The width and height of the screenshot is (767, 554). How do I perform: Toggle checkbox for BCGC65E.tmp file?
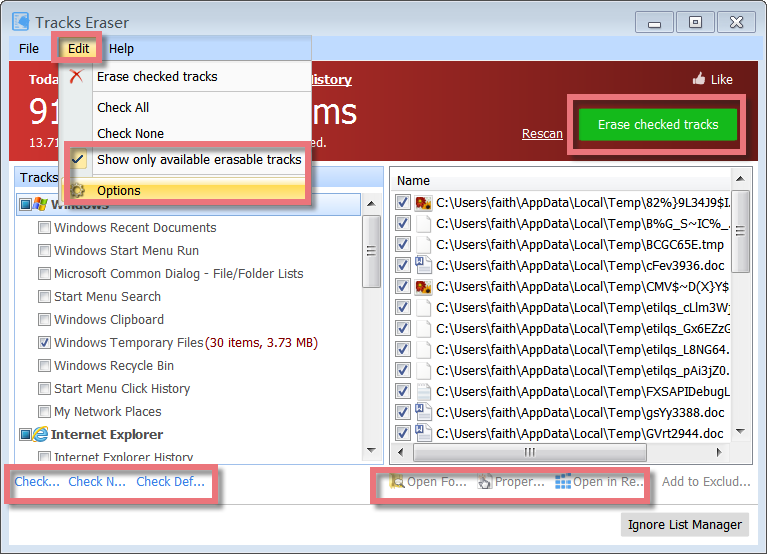402,244
